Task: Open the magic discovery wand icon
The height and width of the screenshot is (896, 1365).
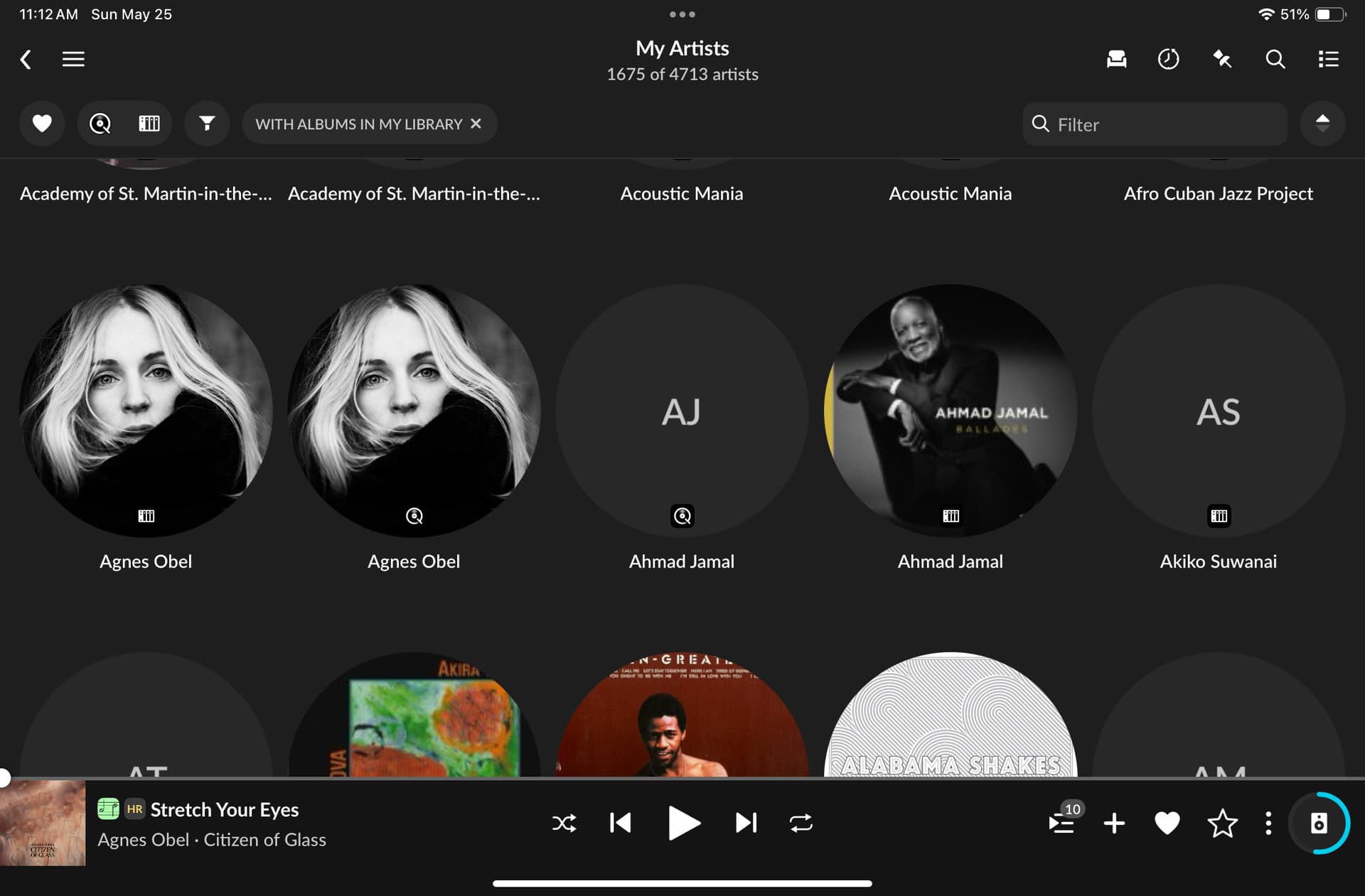Action: pos(1221,59)
